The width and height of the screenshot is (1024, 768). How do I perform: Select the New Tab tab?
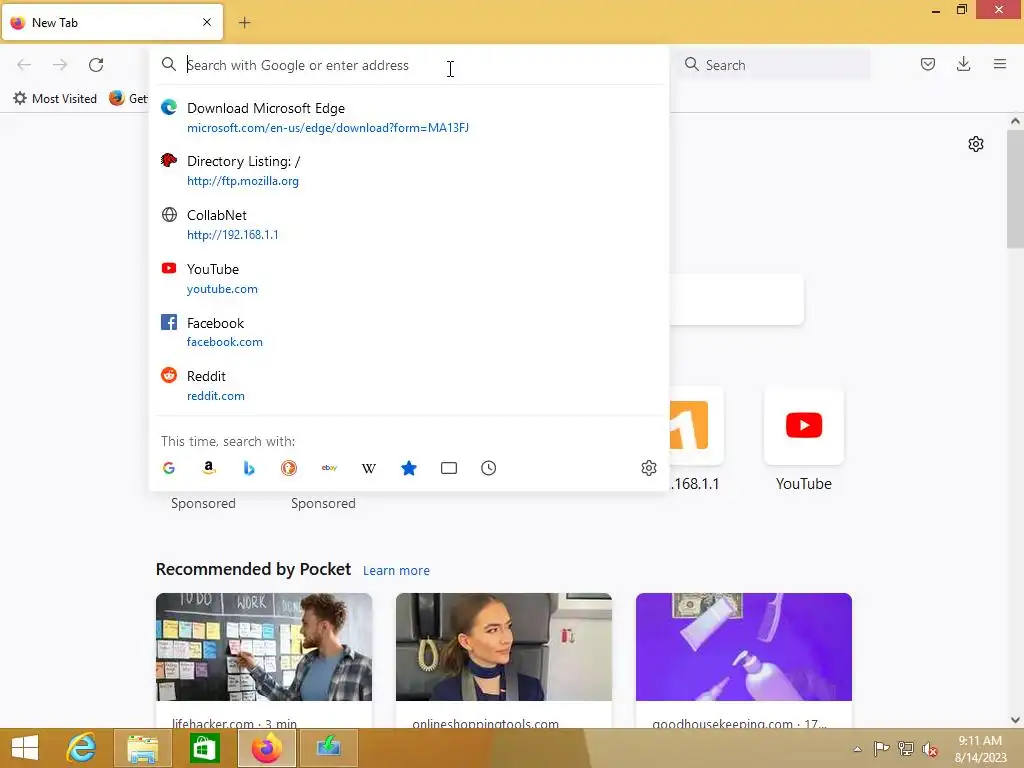[x=112, y=22]
